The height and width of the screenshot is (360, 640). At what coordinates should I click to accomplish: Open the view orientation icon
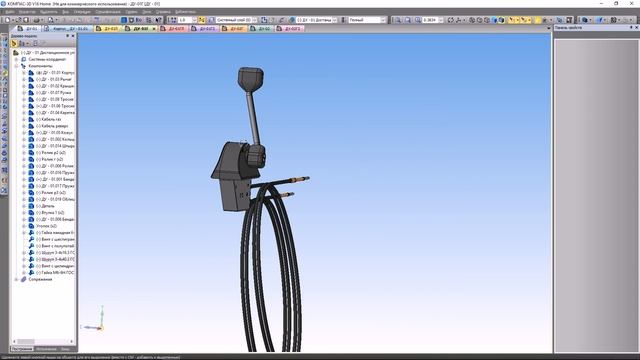(459, 20)
